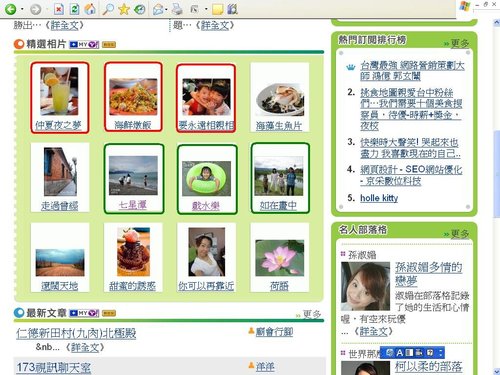Image resolution: width=500 pixels, height=375 pixels.
Task: Open the author link 洋洋
Action: coord(265,367)
